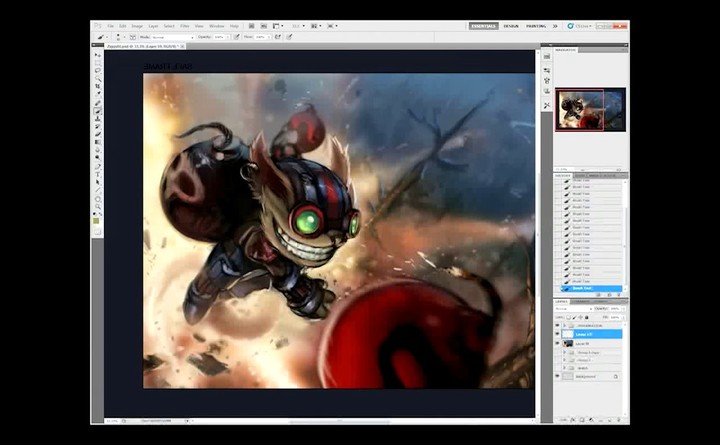The height and width of the screenshot is (445, 720).
Task: Create new snapshot in History panel
Action: pyautogui.click(x=609, y=294)
